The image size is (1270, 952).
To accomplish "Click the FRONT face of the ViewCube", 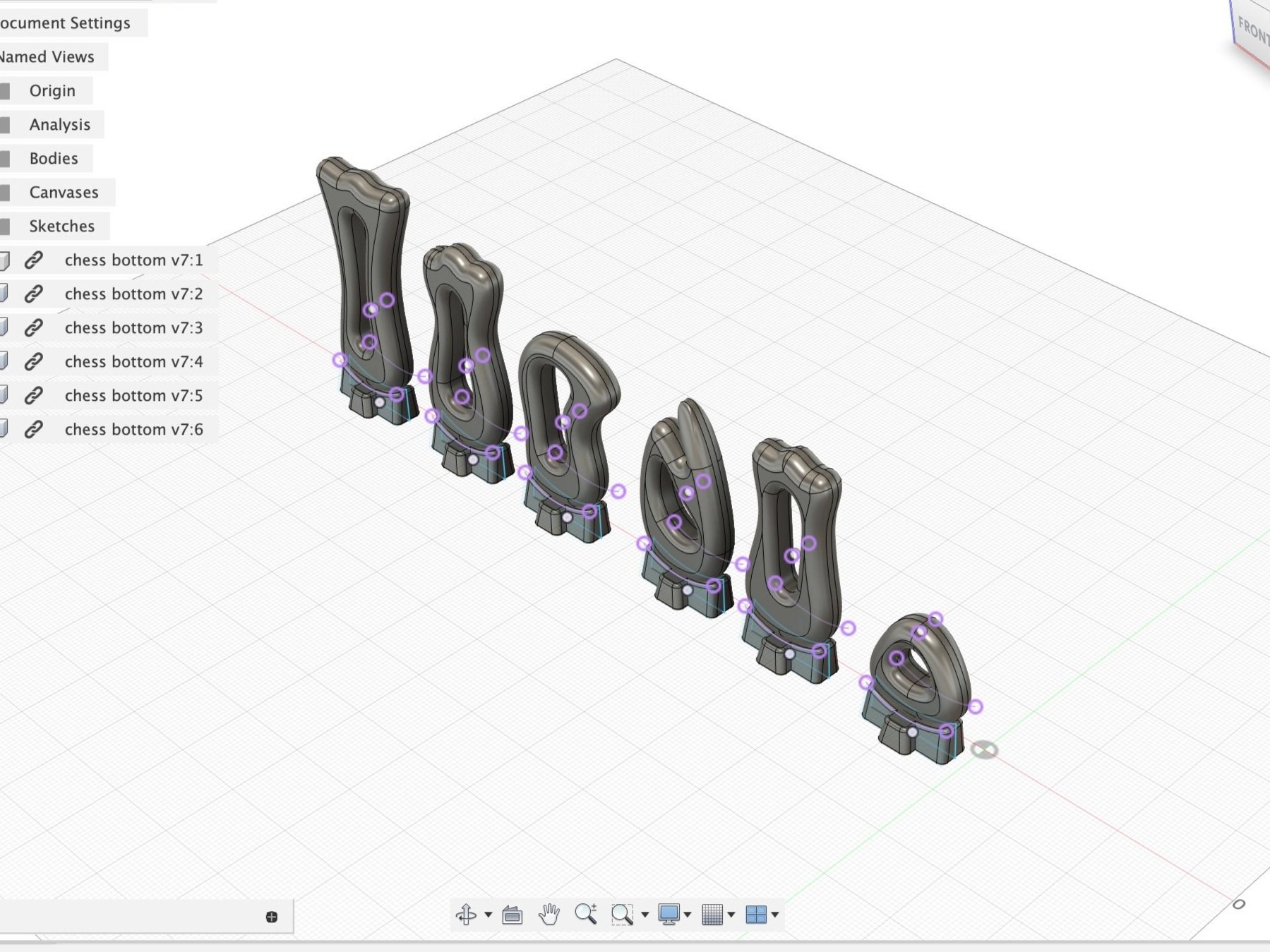I will coord(1253,32).
